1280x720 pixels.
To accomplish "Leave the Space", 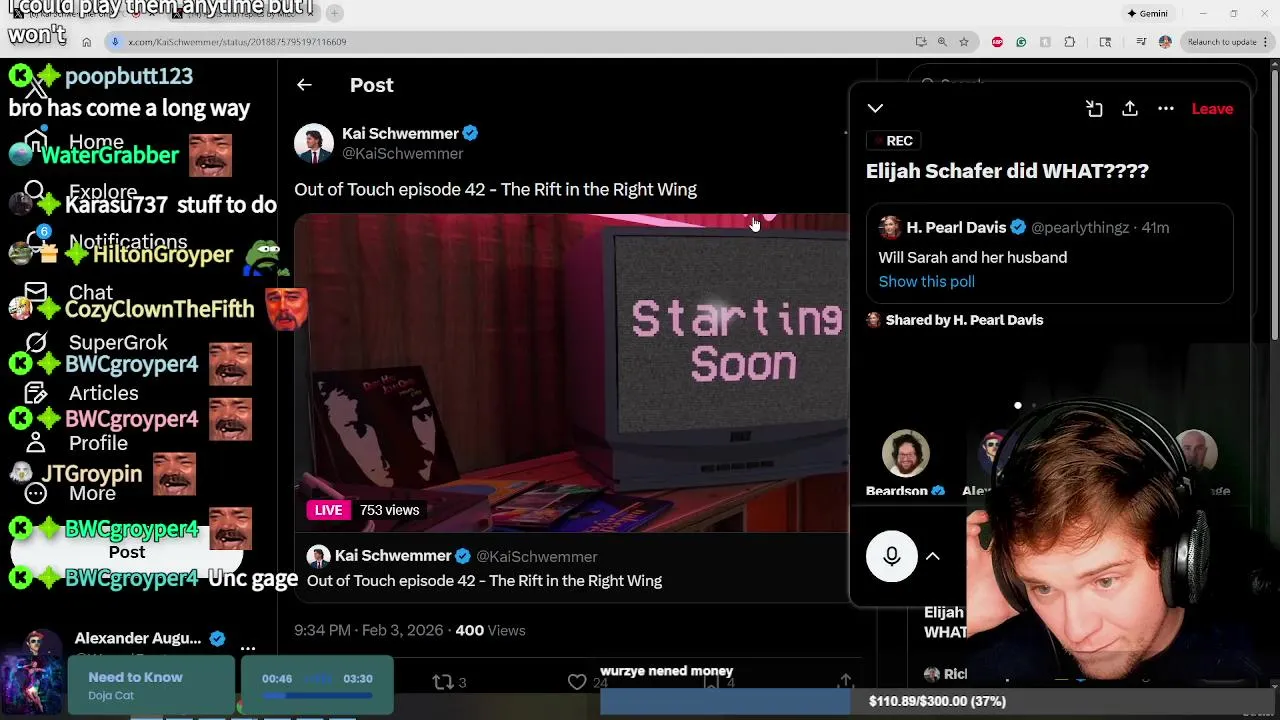I will pos(1212,108).
